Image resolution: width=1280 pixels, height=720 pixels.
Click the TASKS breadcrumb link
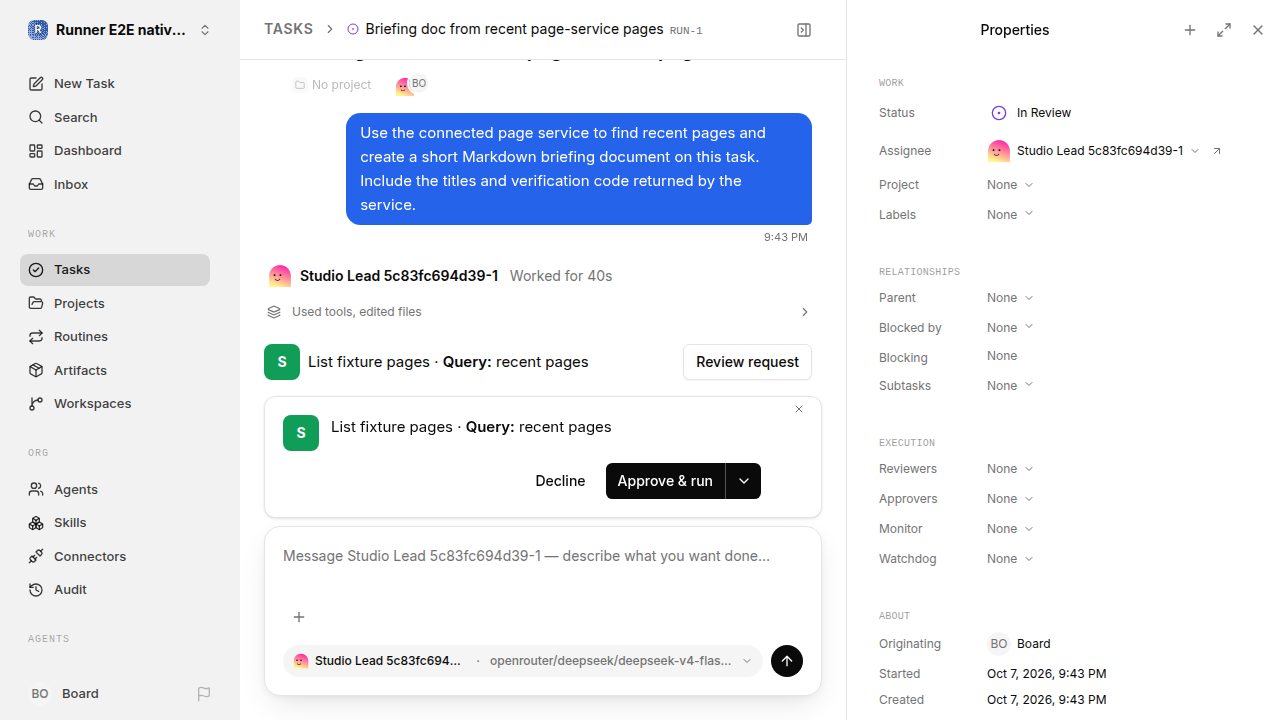coord(288,30)
